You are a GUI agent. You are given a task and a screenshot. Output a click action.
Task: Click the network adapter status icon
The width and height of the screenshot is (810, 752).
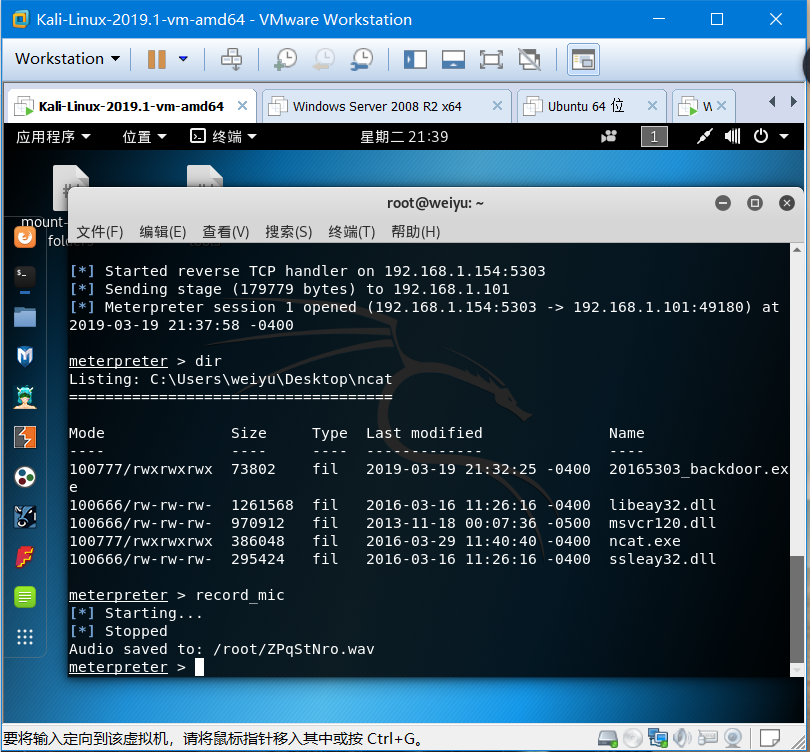(658, 739)
